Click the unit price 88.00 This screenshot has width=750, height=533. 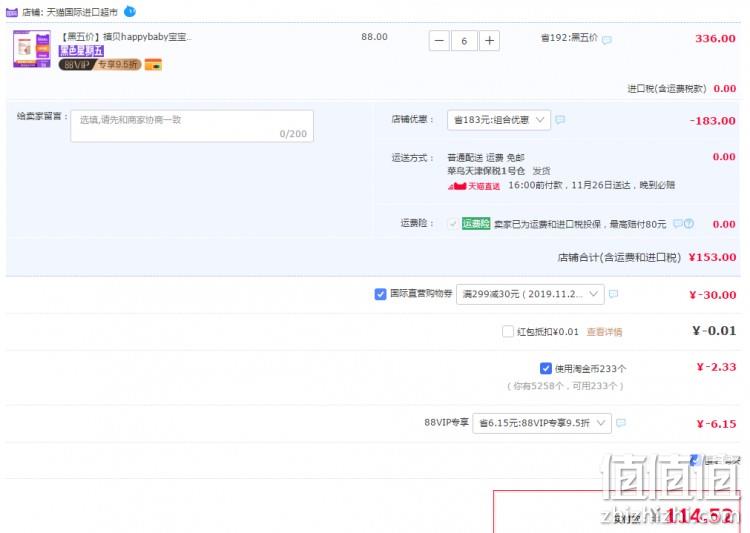(x=375, y=37)
